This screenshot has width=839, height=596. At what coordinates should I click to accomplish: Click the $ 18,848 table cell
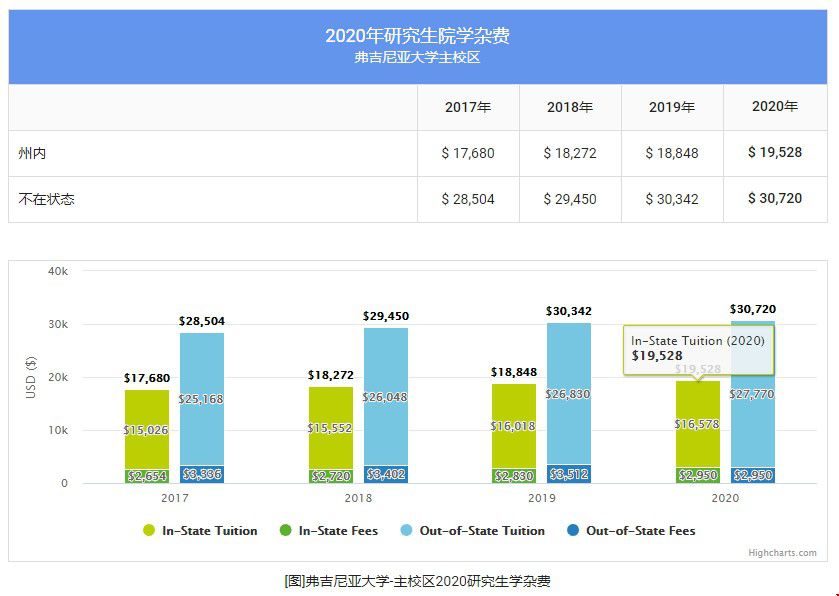click(672, 154)
